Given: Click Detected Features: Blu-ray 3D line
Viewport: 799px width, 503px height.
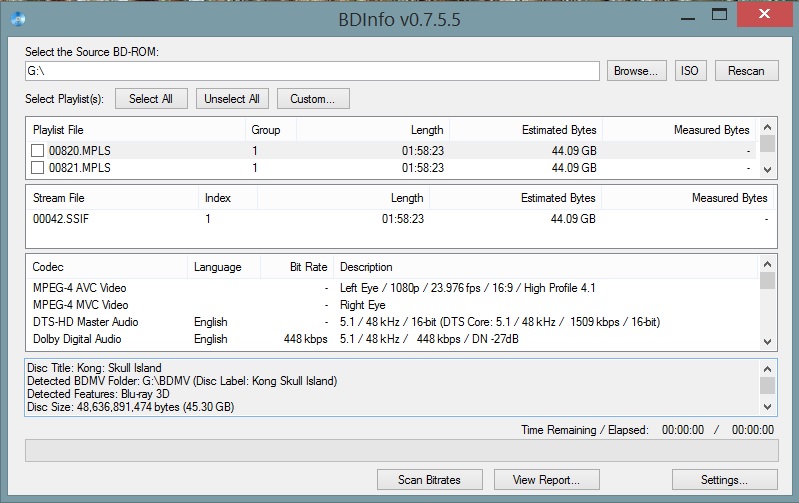Looking at the screenshot, I should pos(98,394).
